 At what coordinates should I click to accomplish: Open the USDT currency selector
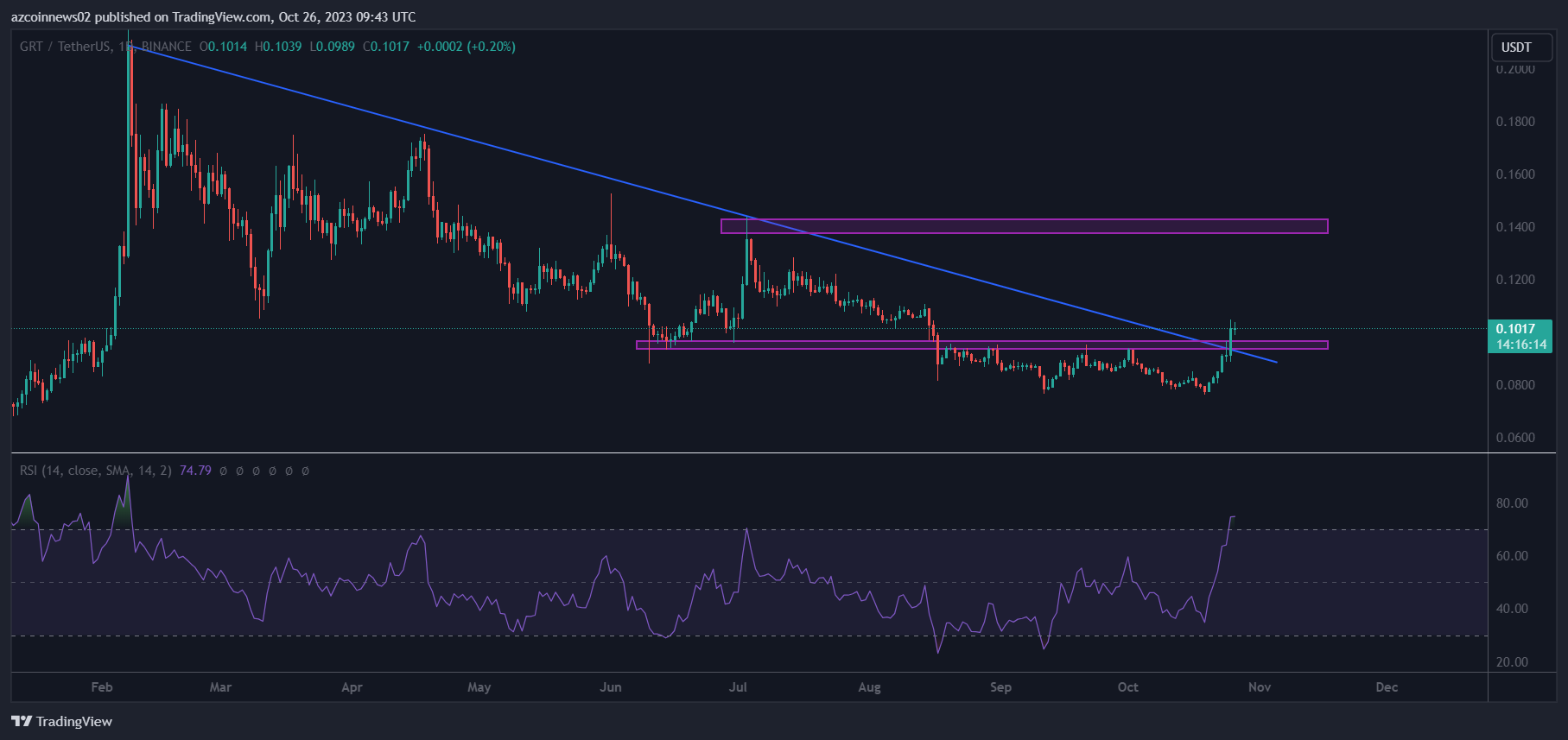click(1522, 47)
